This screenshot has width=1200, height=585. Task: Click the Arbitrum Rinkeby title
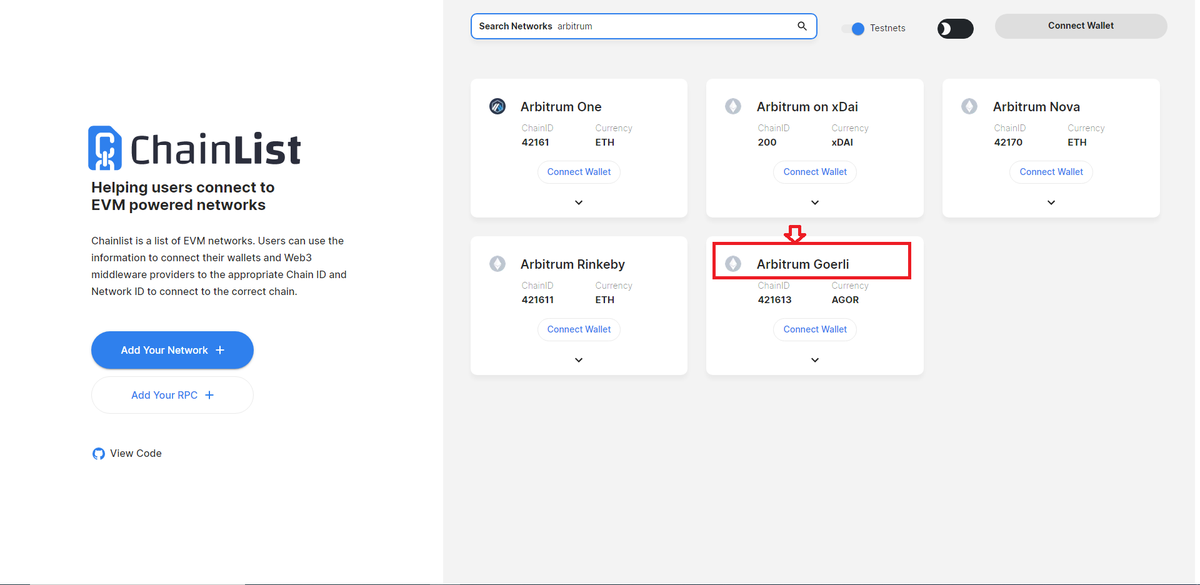tap(572, 265)
